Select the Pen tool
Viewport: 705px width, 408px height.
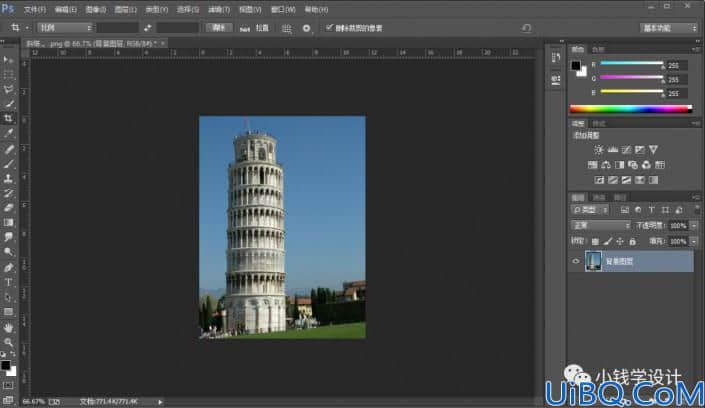pos(8,268)
